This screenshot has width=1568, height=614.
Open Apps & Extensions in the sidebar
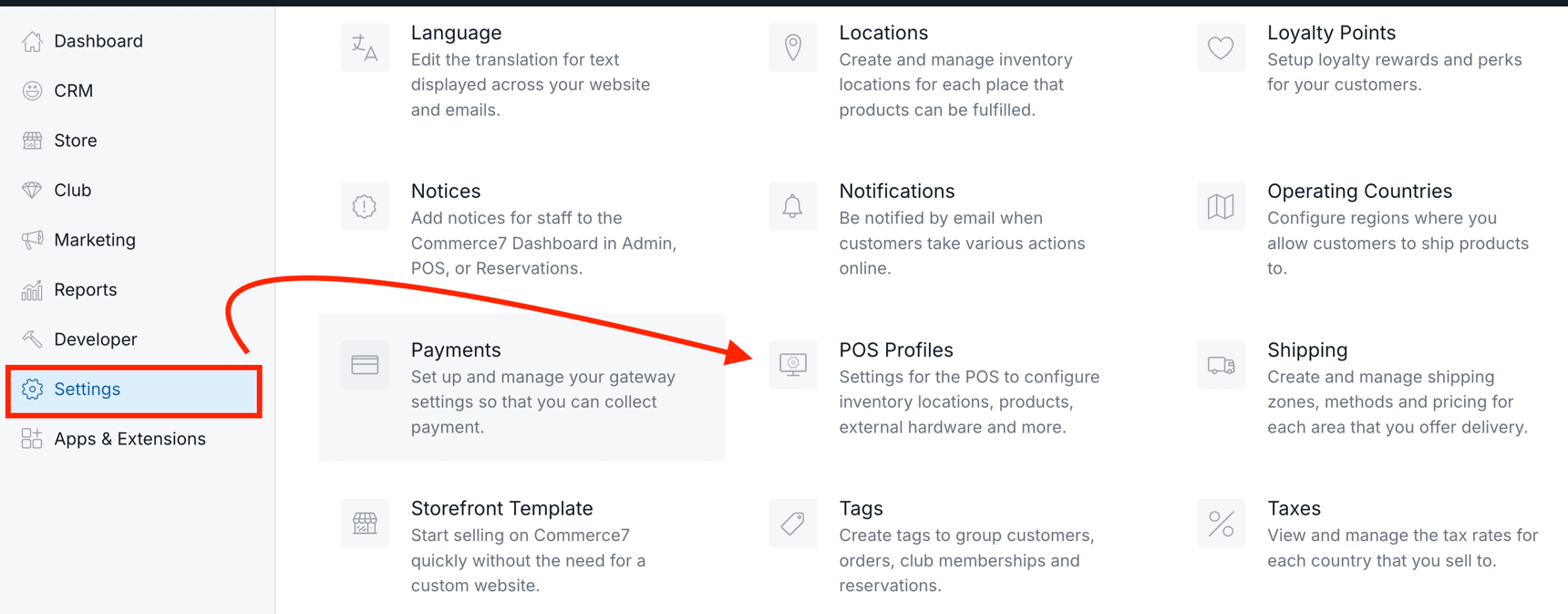coord(129,439)
